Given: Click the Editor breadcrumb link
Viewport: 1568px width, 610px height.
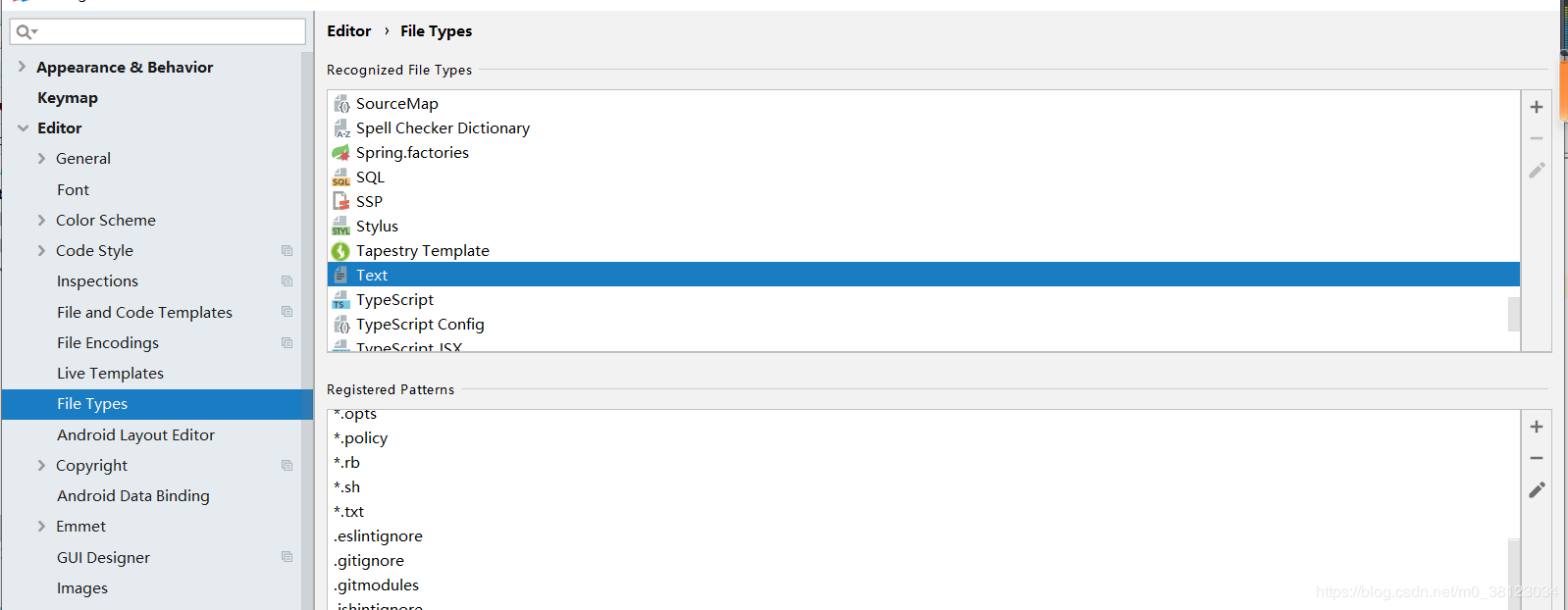Looking at the screenshot, I should (348, 31).
